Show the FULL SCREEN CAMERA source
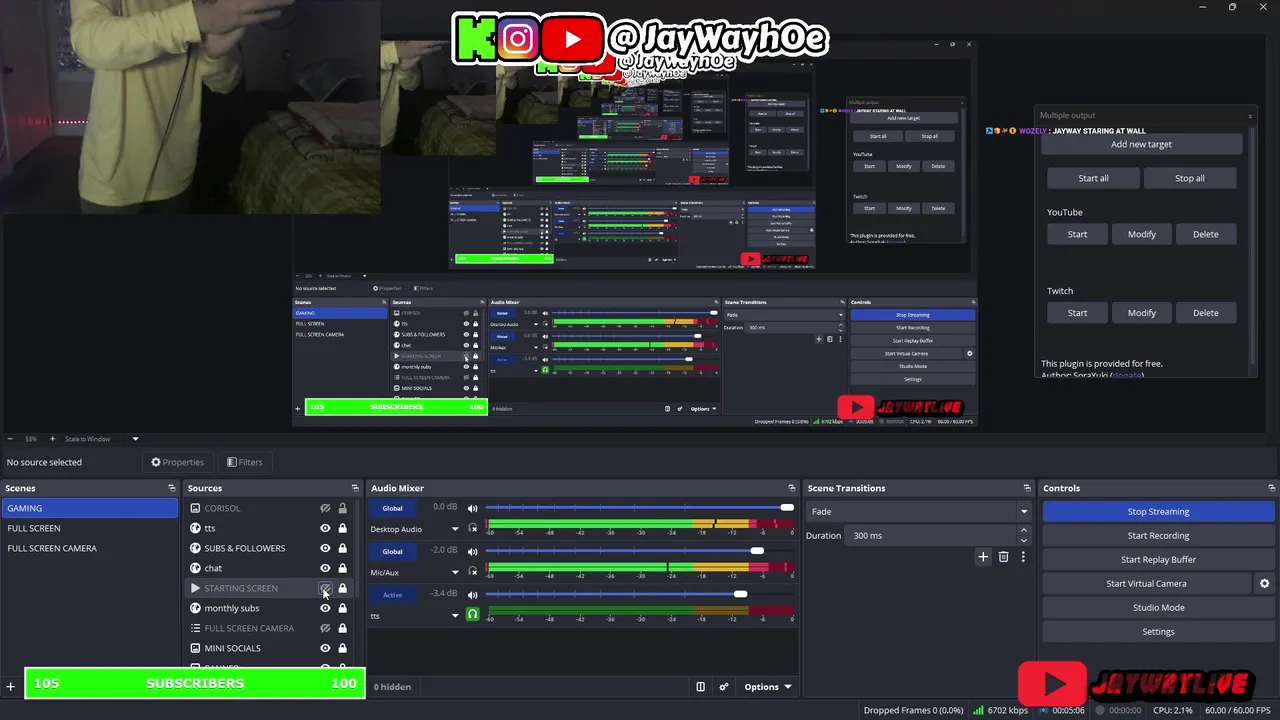The height and width of the screenshot is (720, 1280). pyautogui.click(x=325, y=628)
